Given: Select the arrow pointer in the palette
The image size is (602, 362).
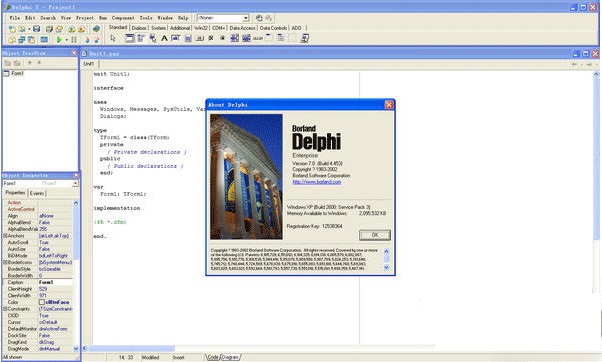Looking at the screenshot, I should point(113,38).
